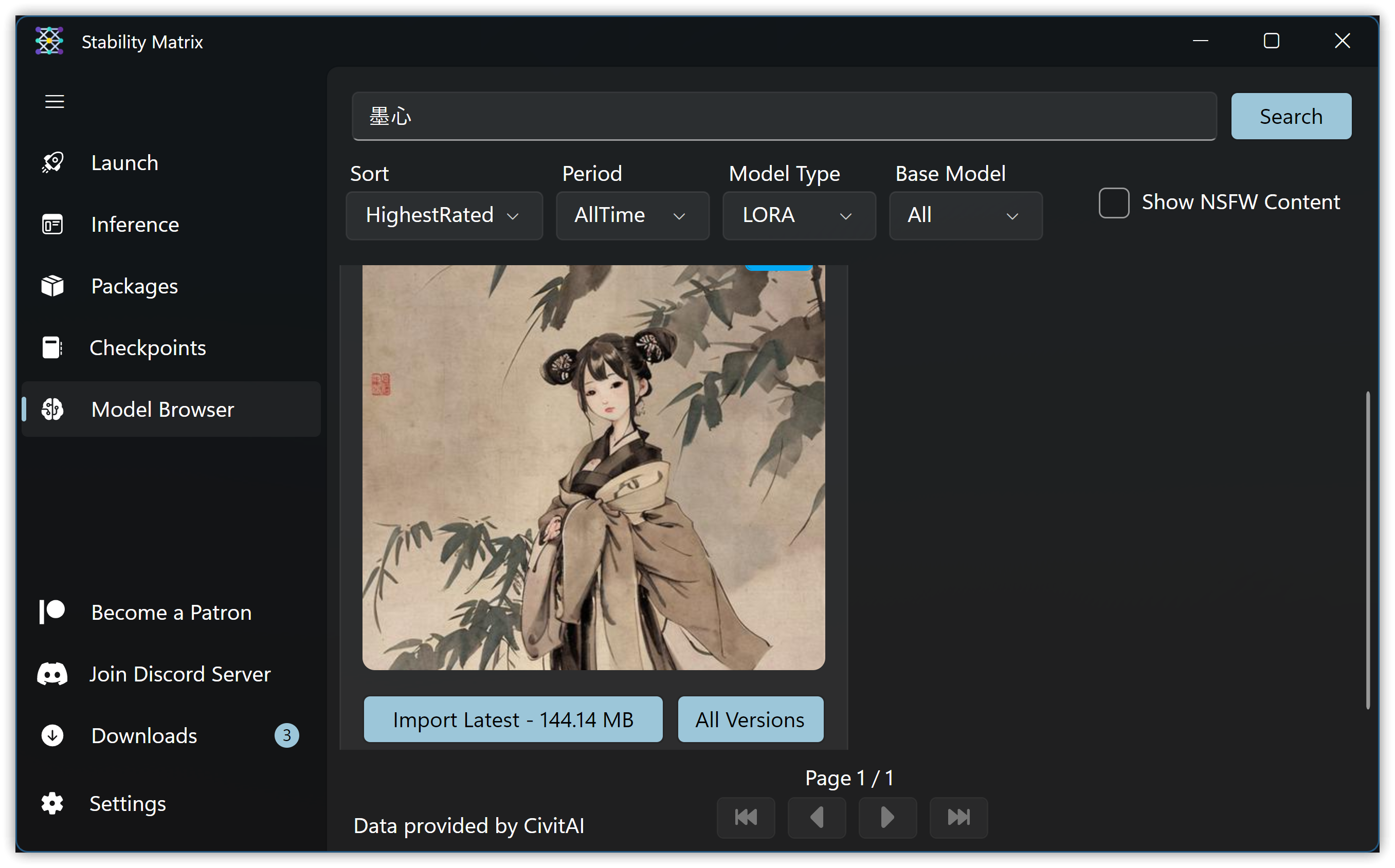Image resolution: width=1395 pixels, height=868 pixels.
Task: Click the Search button
Action: (x=1291, y=117)
